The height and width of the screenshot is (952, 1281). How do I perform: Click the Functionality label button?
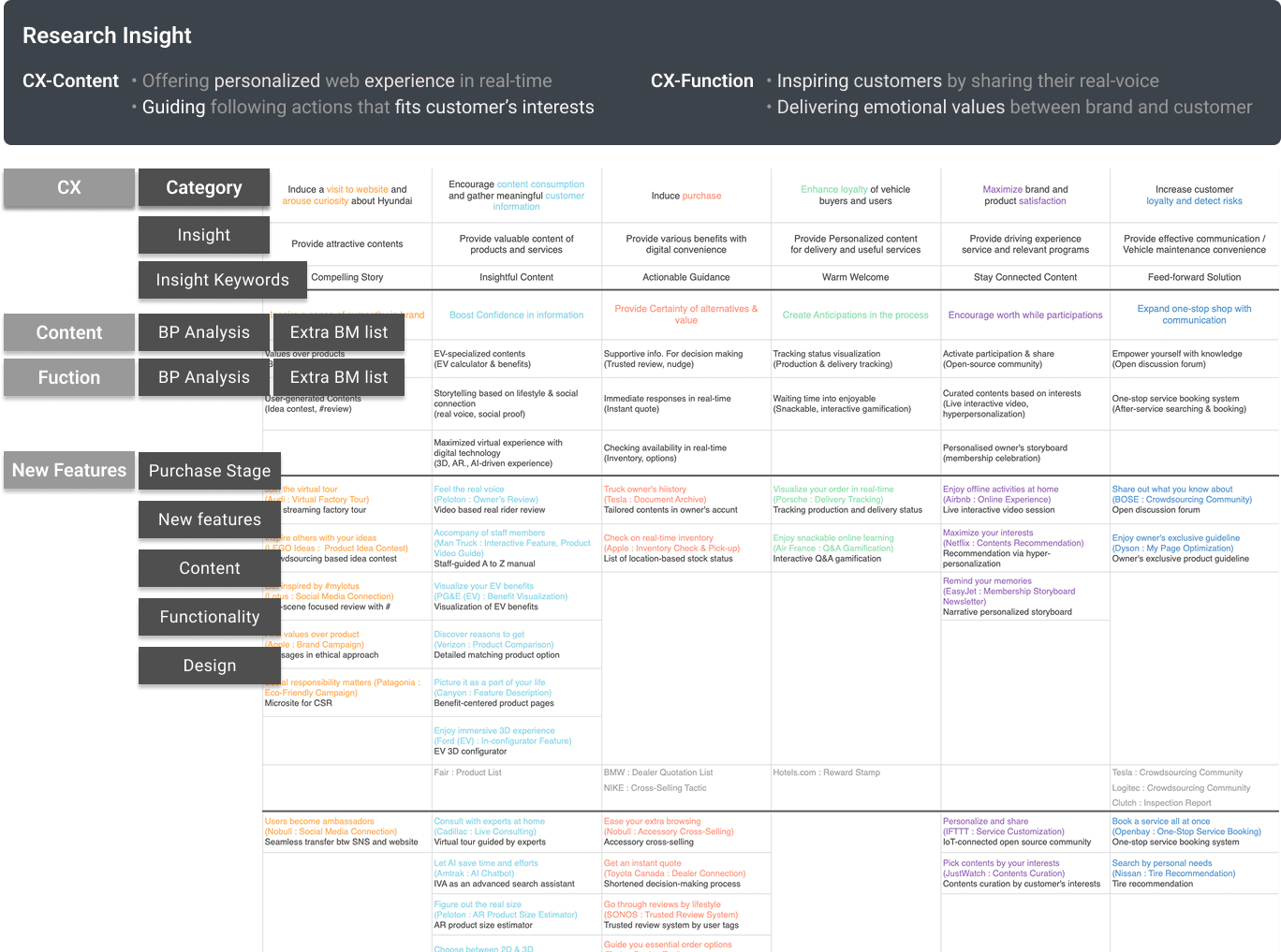pyautogui.click(x=209, y=617)
